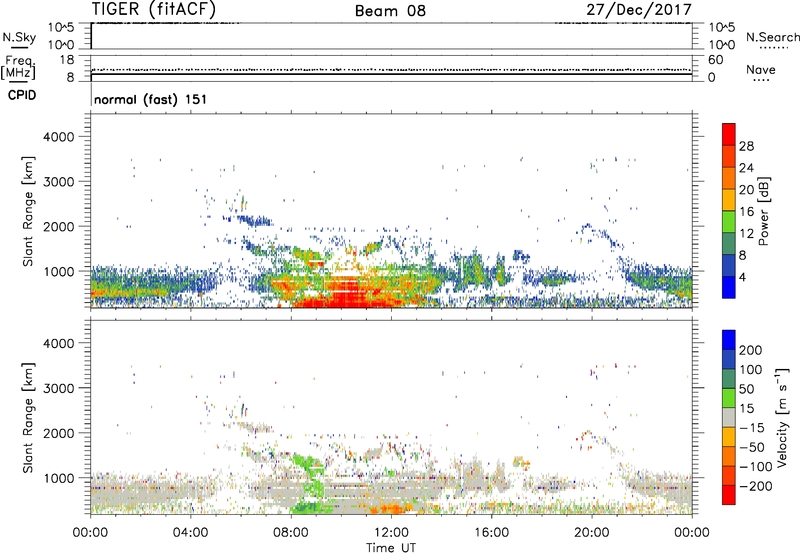This screenshot has height=554, width=800.
Task: Click the velocity colorbar gray segment
Action: point(729,417)
